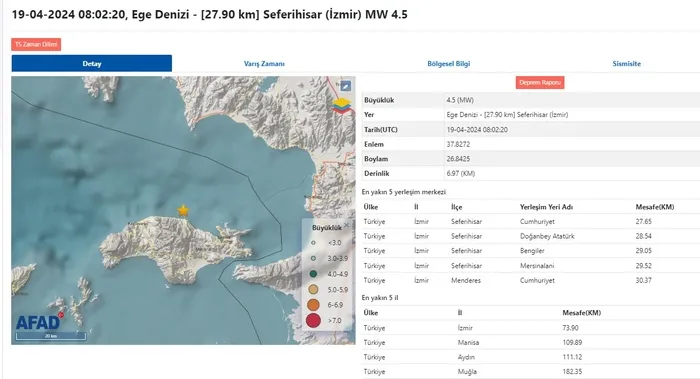
Task: Click the 28.54 distance value
Action: click(643, 236)
